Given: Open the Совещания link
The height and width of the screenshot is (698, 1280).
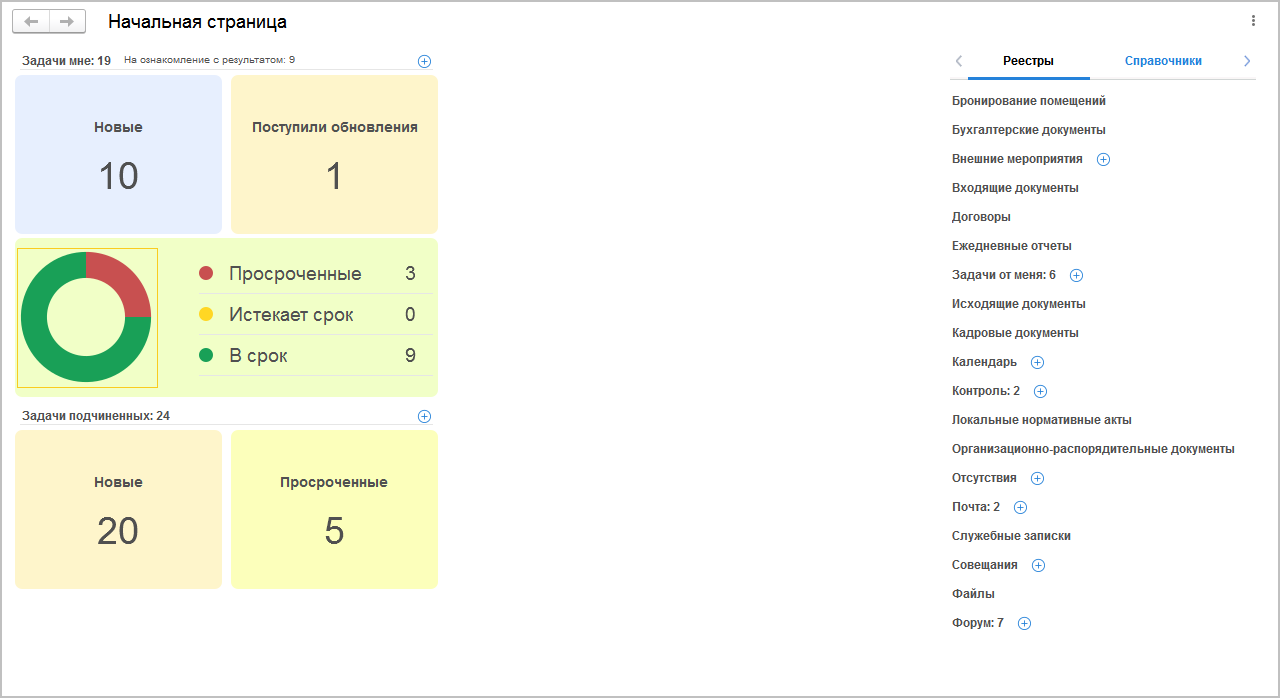Looking at the screenshot, I should point(985,565).
